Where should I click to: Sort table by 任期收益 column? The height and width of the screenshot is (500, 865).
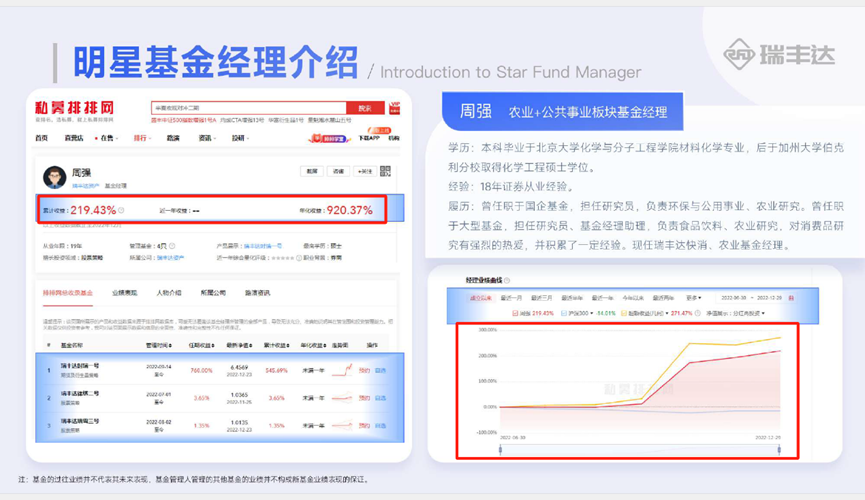click(201, 345)
